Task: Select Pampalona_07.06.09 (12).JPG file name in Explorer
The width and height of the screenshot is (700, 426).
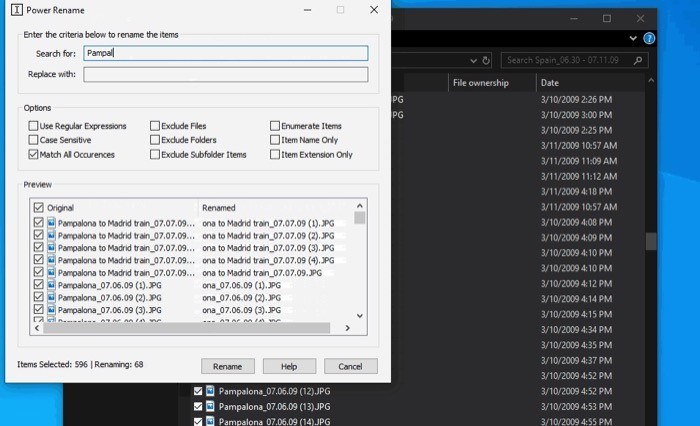Action: click(274, 391)
